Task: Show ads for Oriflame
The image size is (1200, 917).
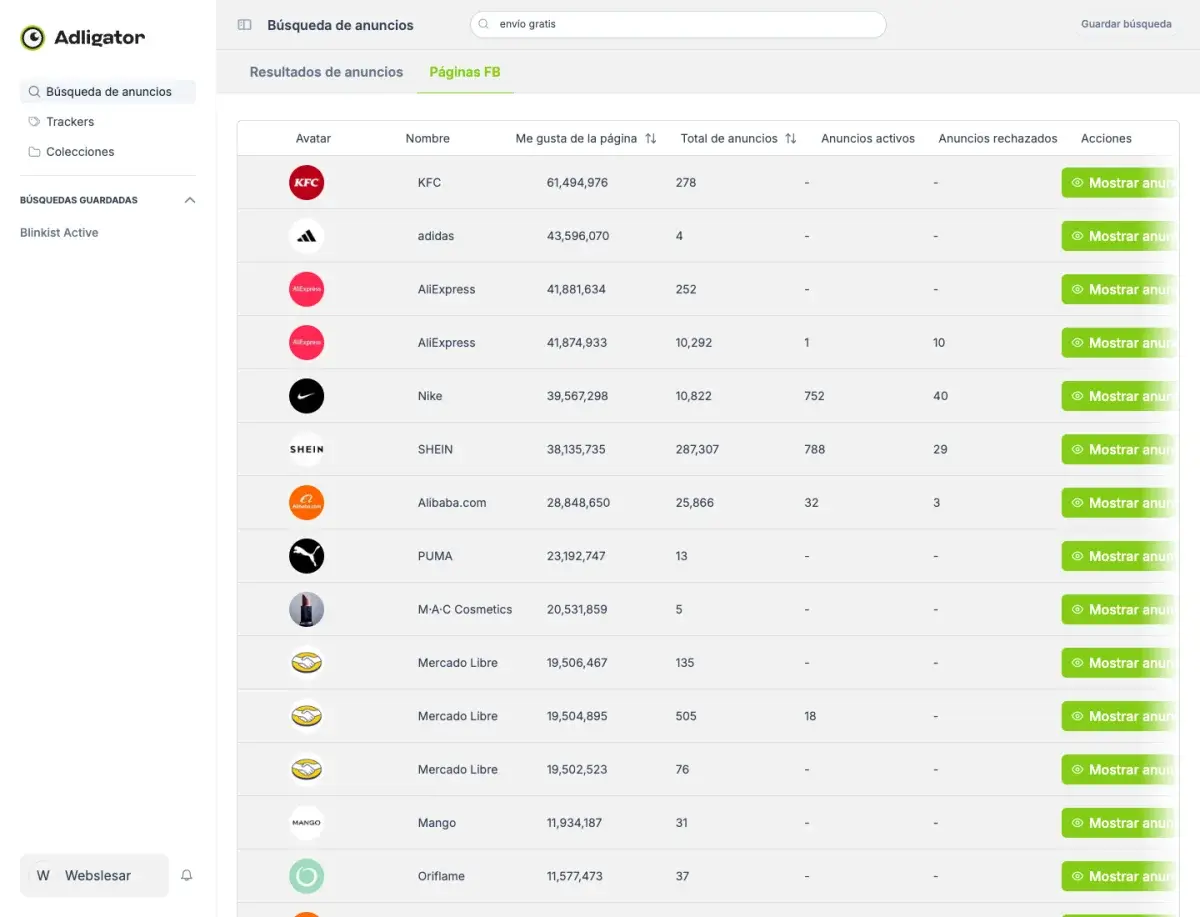Action: [x=1118, y=876]
